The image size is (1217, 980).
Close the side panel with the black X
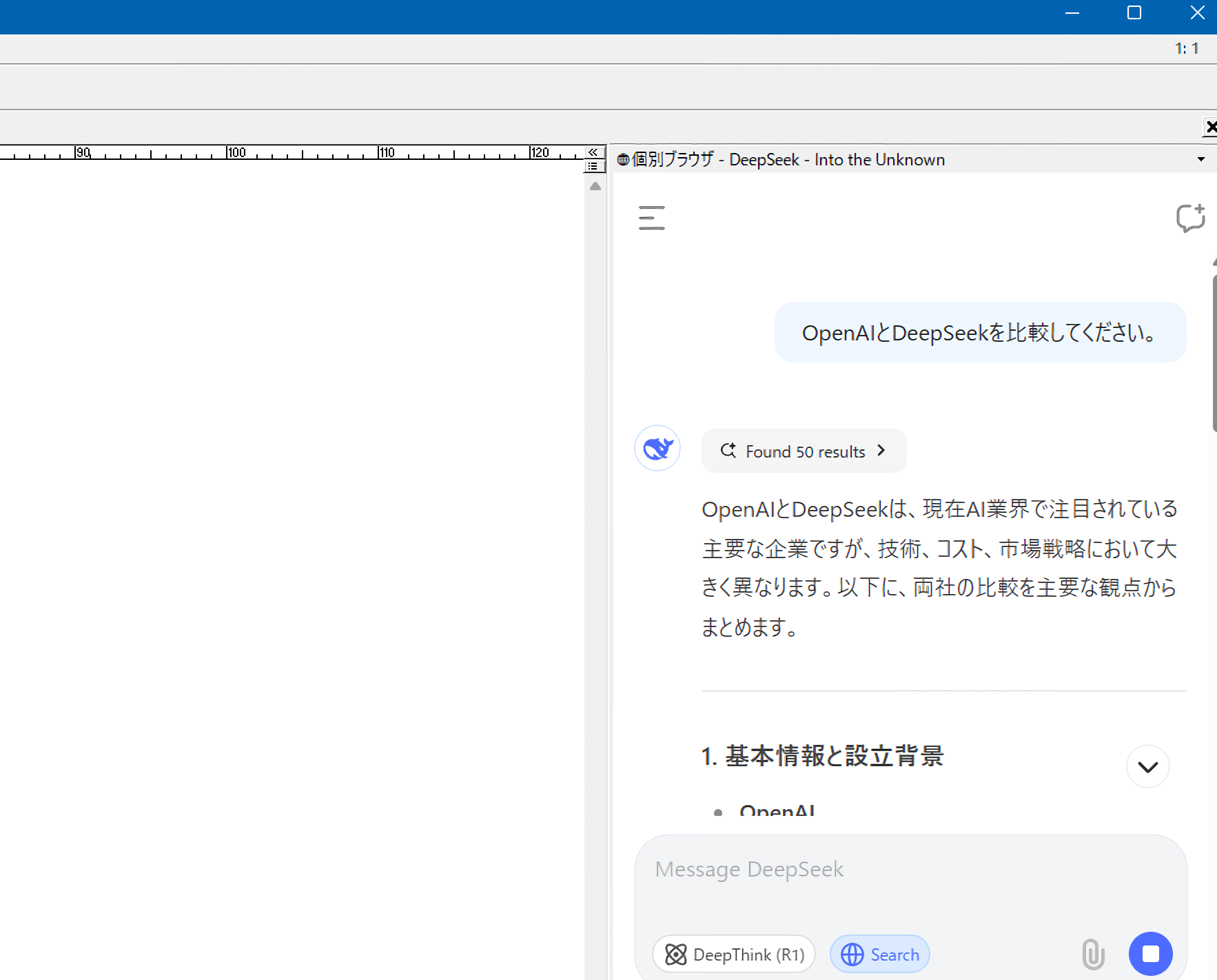pos(1210,127)
